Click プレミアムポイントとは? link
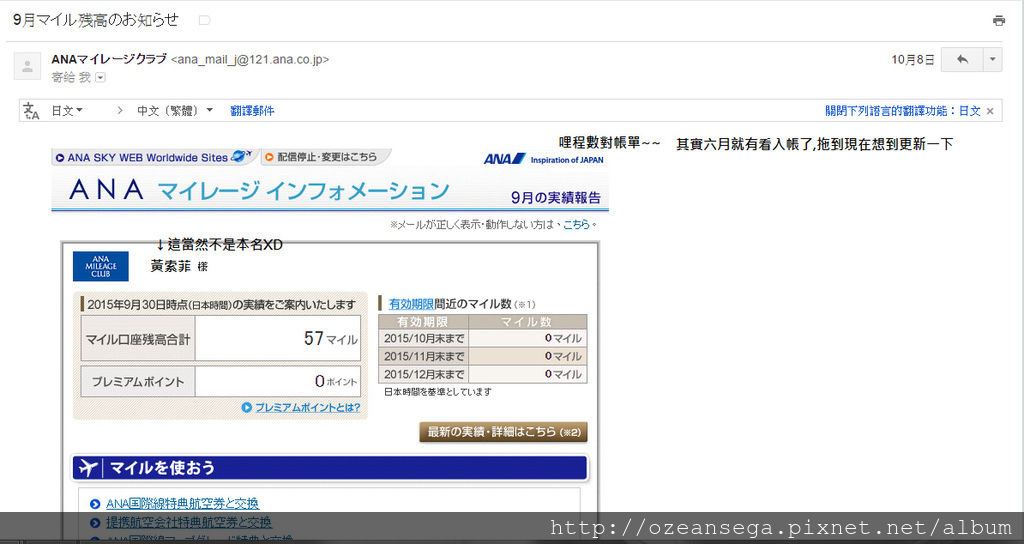This screenshot has height=544, width=1024. [x=307, y=408]
